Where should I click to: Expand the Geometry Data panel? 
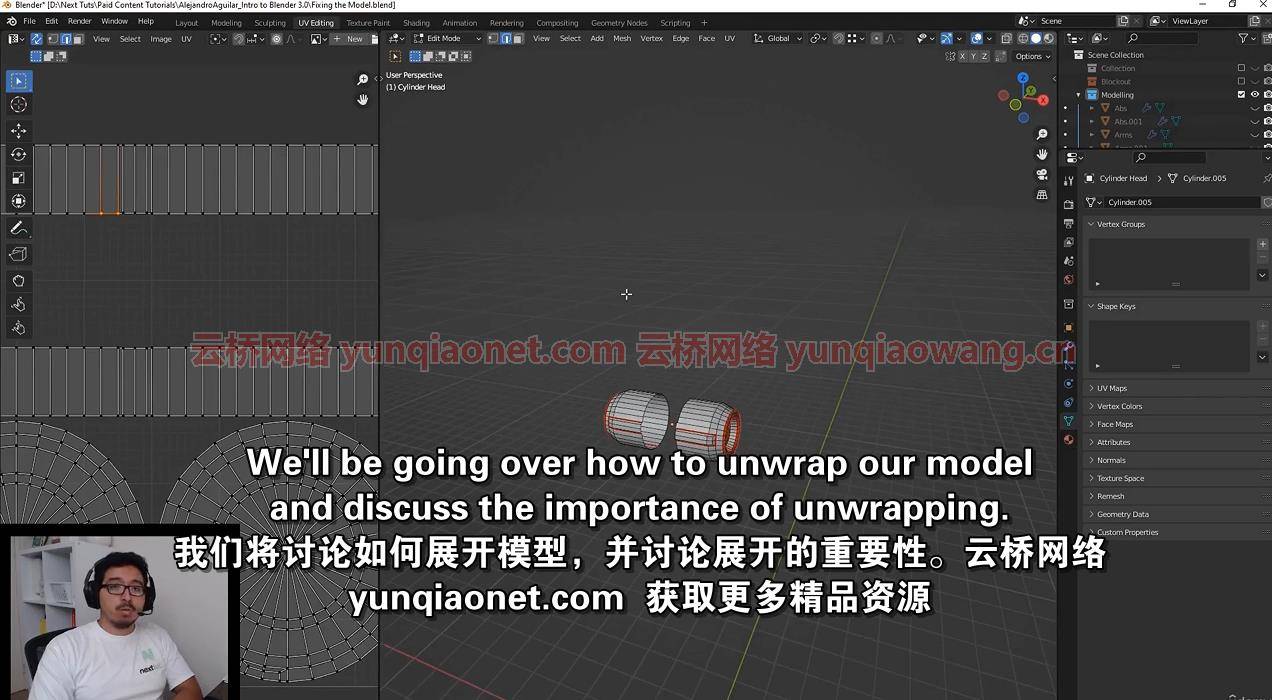tap(1122, 514)
